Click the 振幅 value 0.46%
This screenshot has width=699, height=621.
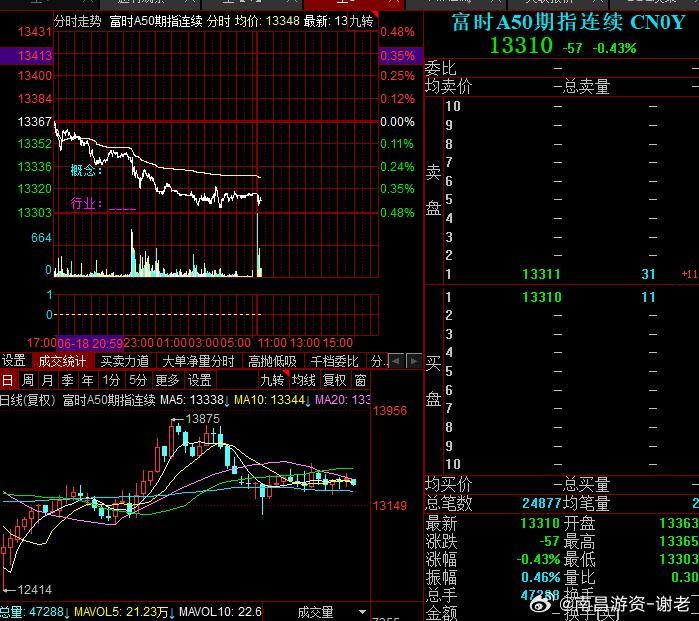click(540, 577)
